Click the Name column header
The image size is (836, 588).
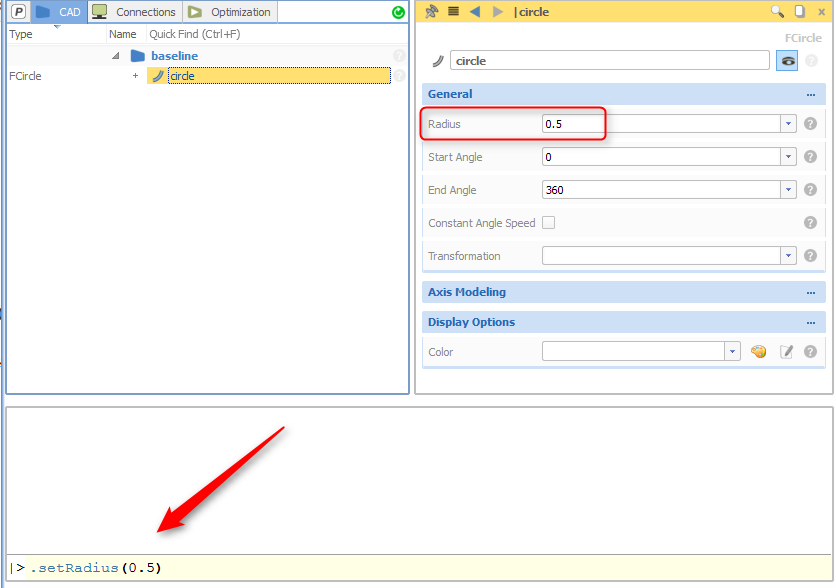click(x=123, y=34)
